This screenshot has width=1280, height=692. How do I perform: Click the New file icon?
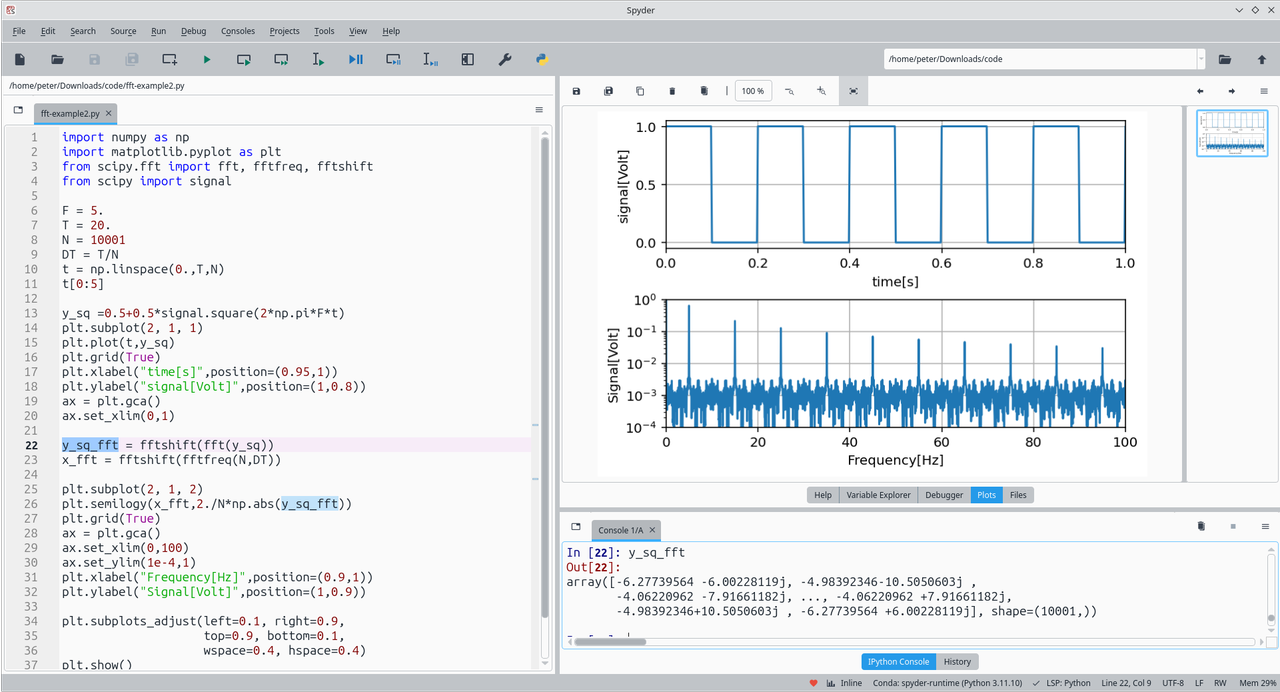click(x=20, y=60)
